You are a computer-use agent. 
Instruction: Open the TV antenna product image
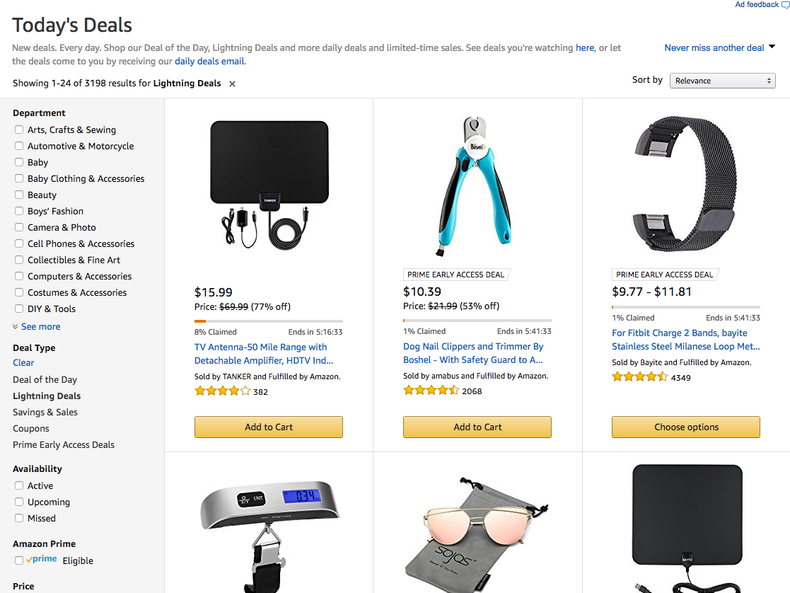[x=269, y=185]
